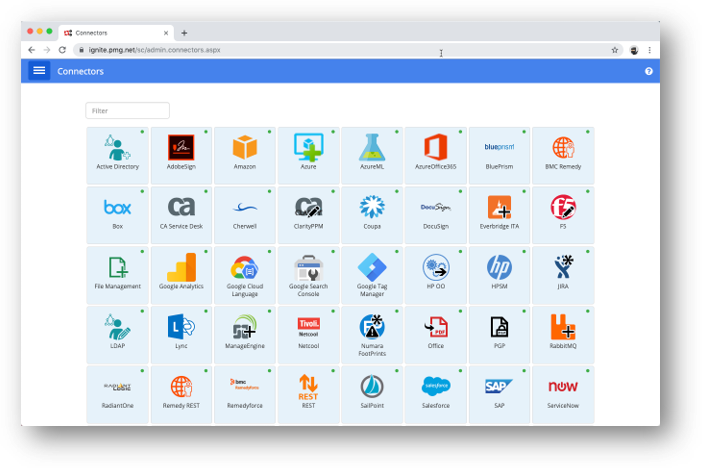This screenshot has height=468, width=702.
Task: Select the HP OO connector
Action: coord(436,275)
